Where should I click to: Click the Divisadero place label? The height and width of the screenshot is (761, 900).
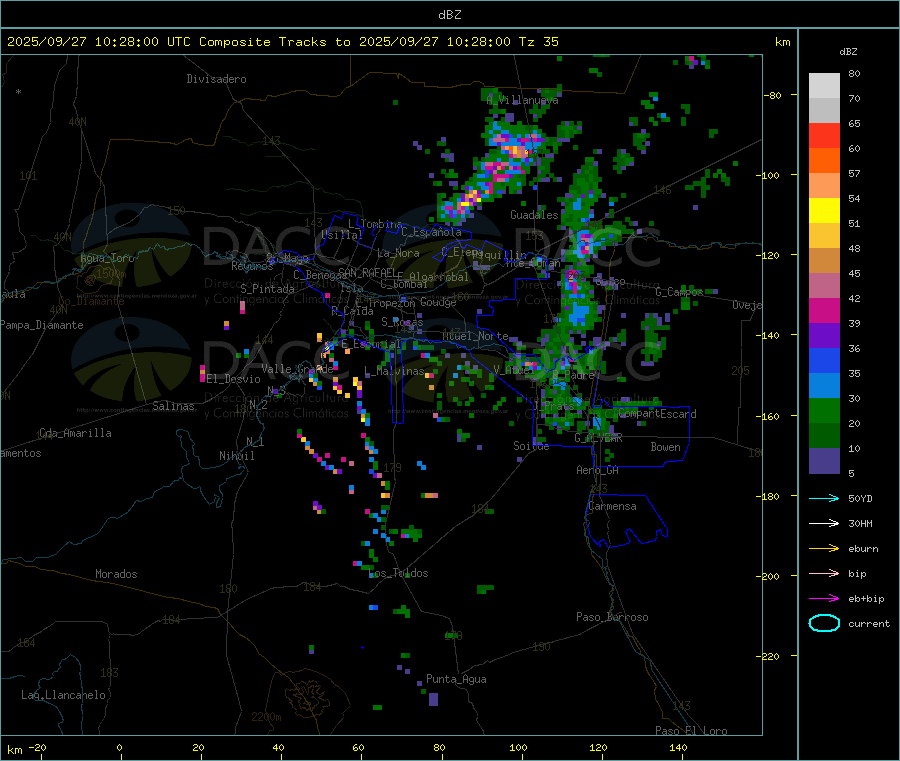click(x=216, y=79)
